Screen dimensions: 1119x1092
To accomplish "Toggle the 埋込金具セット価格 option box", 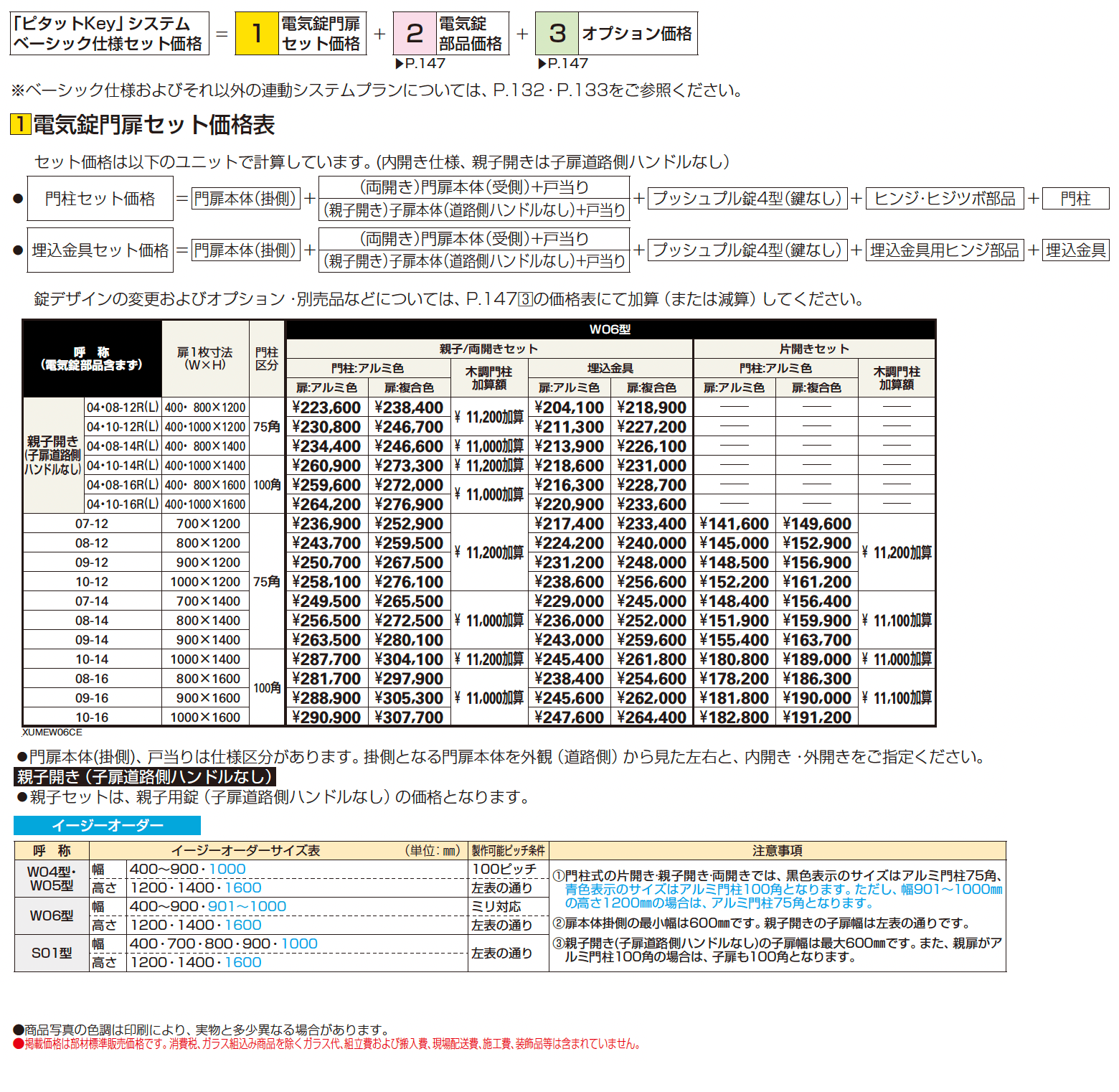I will pos(99,250).
